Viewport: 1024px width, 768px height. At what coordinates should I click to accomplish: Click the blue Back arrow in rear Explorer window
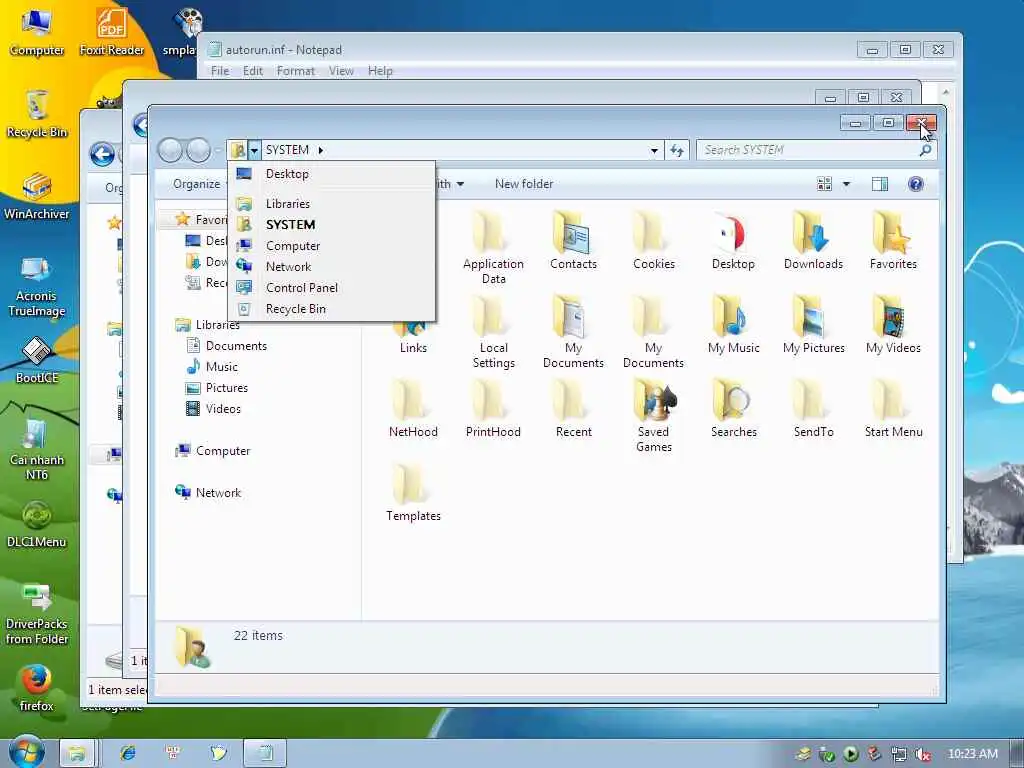tap(103, 155)
